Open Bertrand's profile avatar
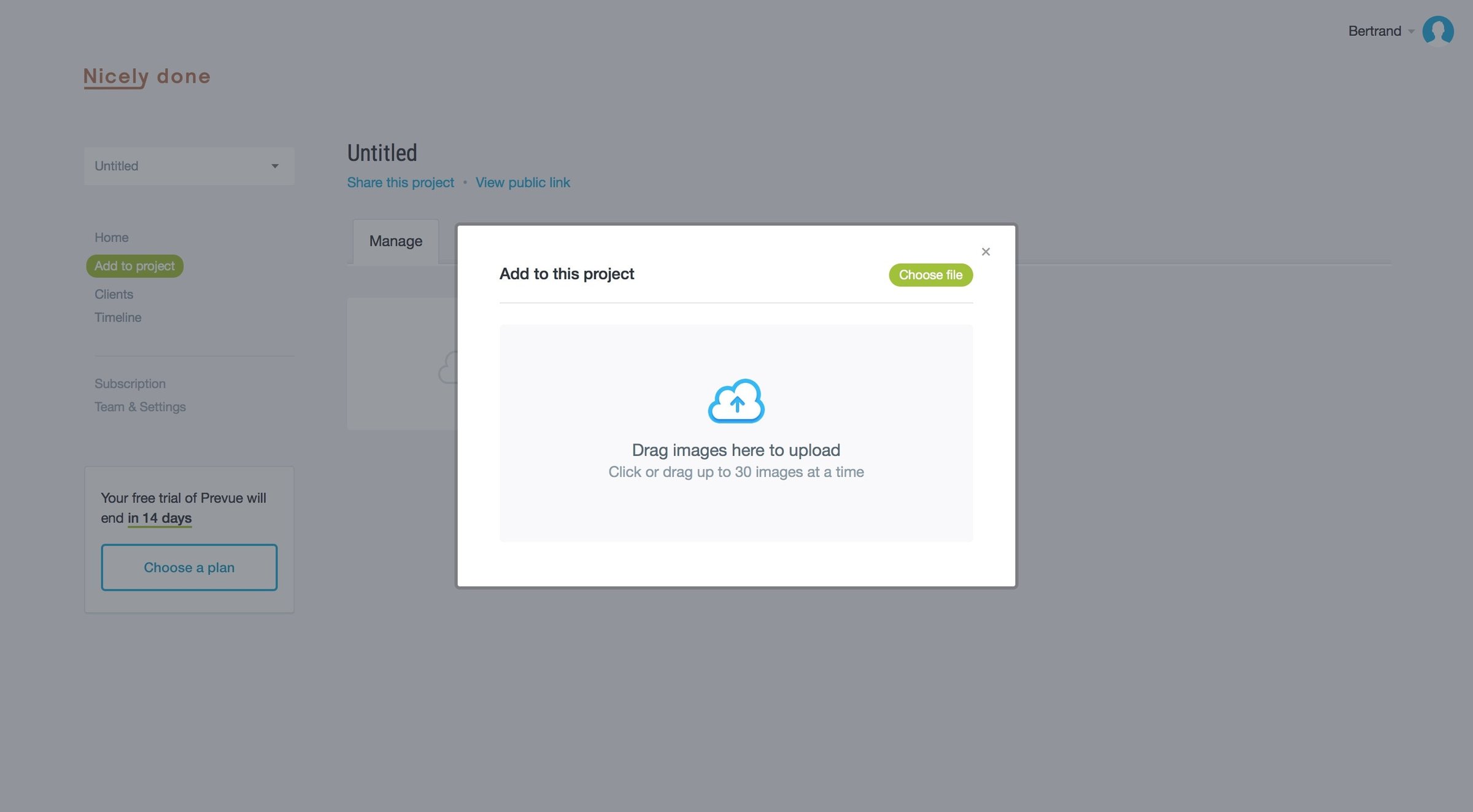The width and height of the screenshot is (1473, 812). [1437, 31]
